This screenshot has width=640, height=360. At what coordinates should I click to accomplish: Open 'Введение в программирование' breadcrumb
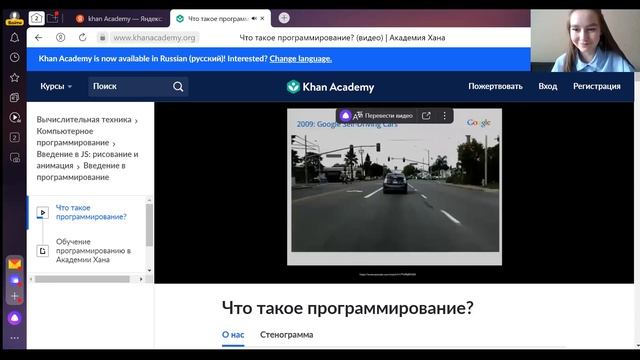click(x=81, y=171)
